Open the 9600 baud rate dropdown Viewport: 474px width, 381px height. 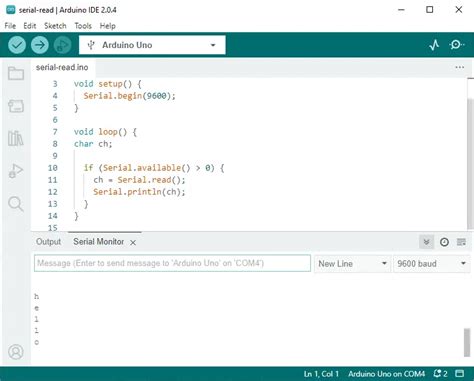pos(431,264)
